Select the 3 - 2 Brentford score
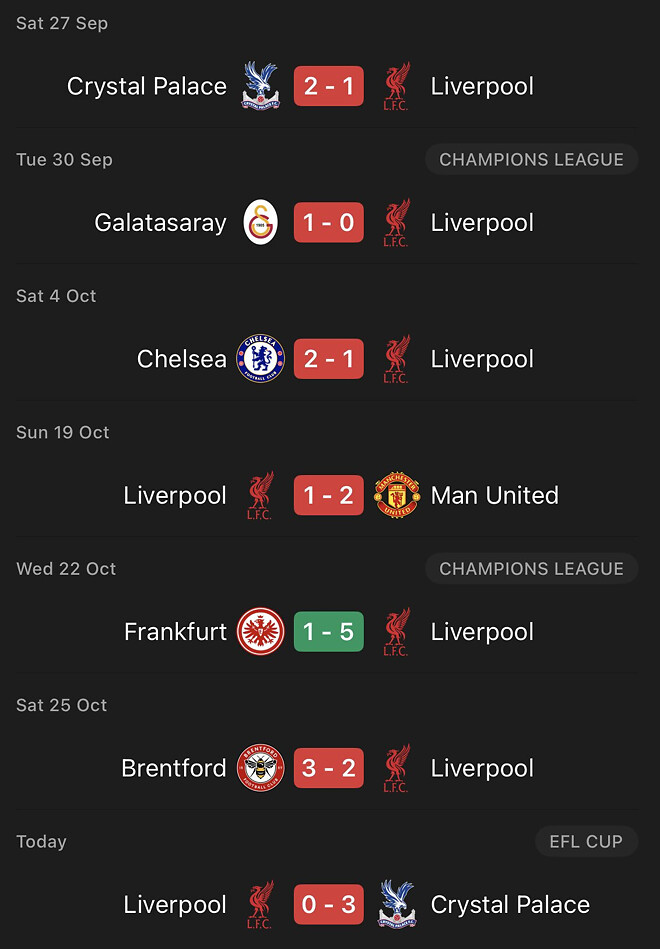The image size is (660, 949). [329, 768]
